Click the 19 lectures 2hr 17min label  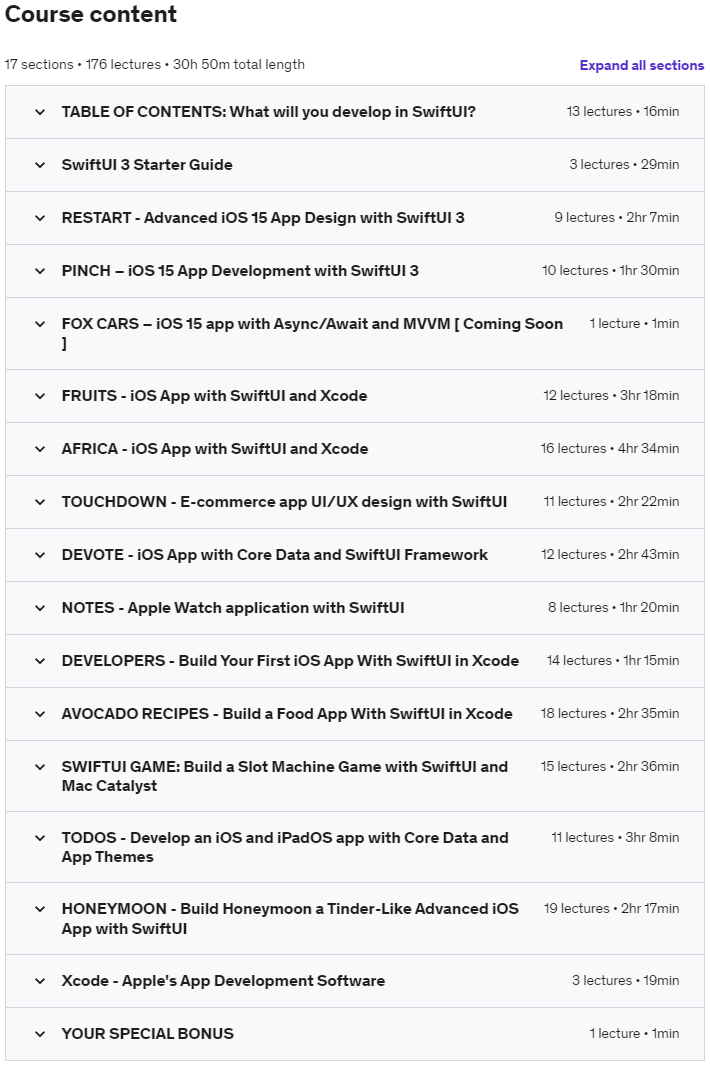[611, 909]
